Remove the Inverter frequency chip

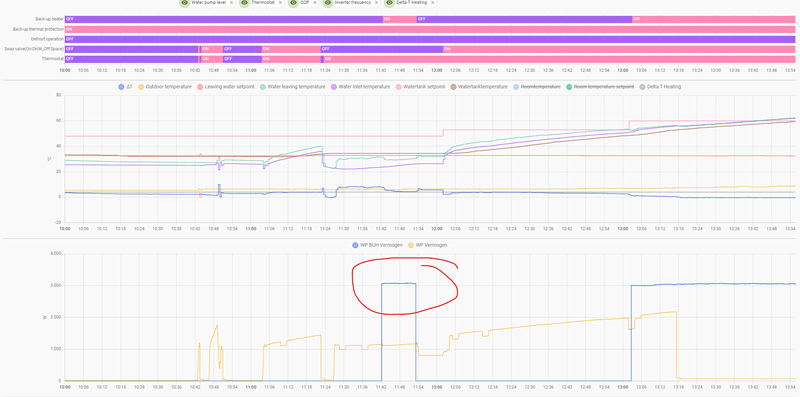click(376, 3)
